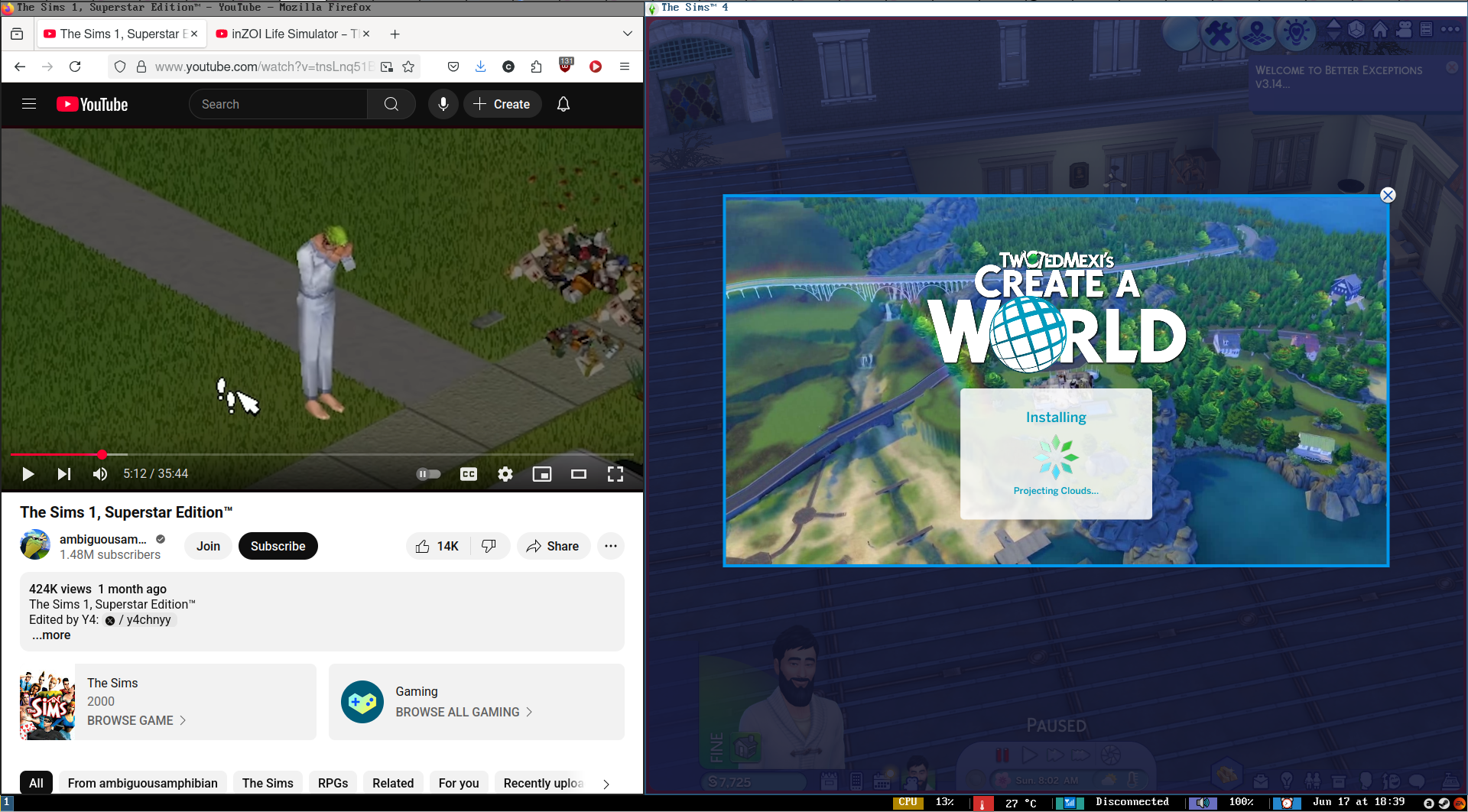Subscribe to ambiguousamphibian channel

click(x=278, y=546)
